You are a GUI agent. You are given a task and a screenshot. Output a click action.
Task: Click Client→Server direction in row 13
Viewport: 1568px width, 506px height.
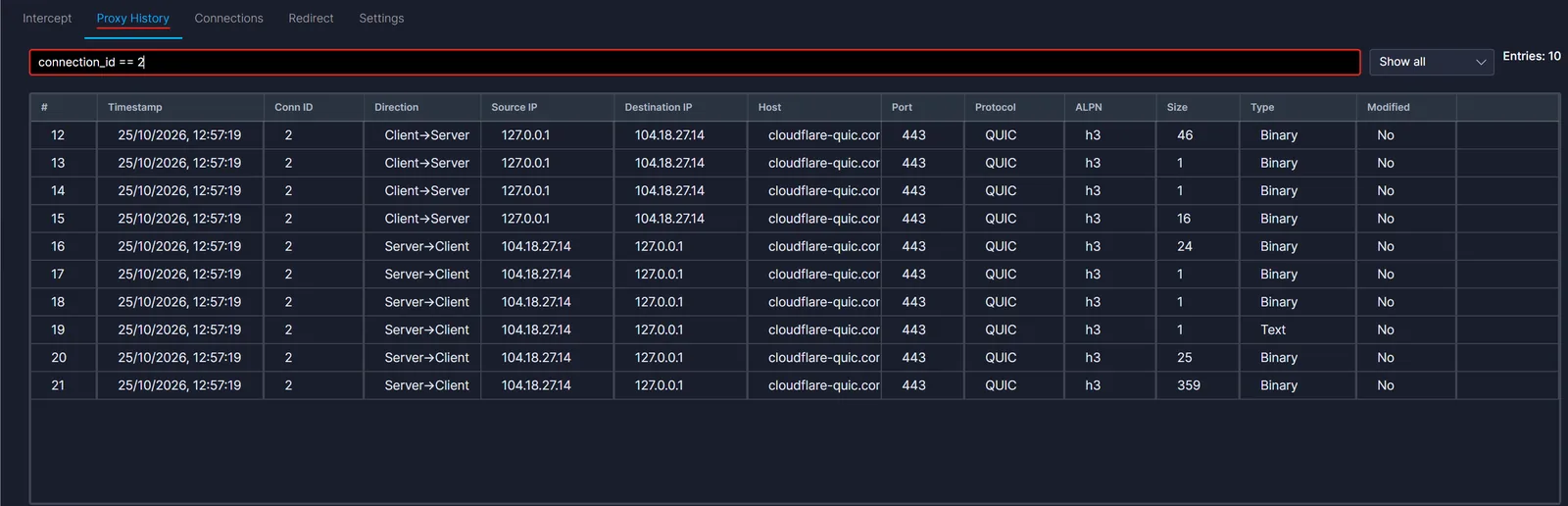tap(426, 163)
